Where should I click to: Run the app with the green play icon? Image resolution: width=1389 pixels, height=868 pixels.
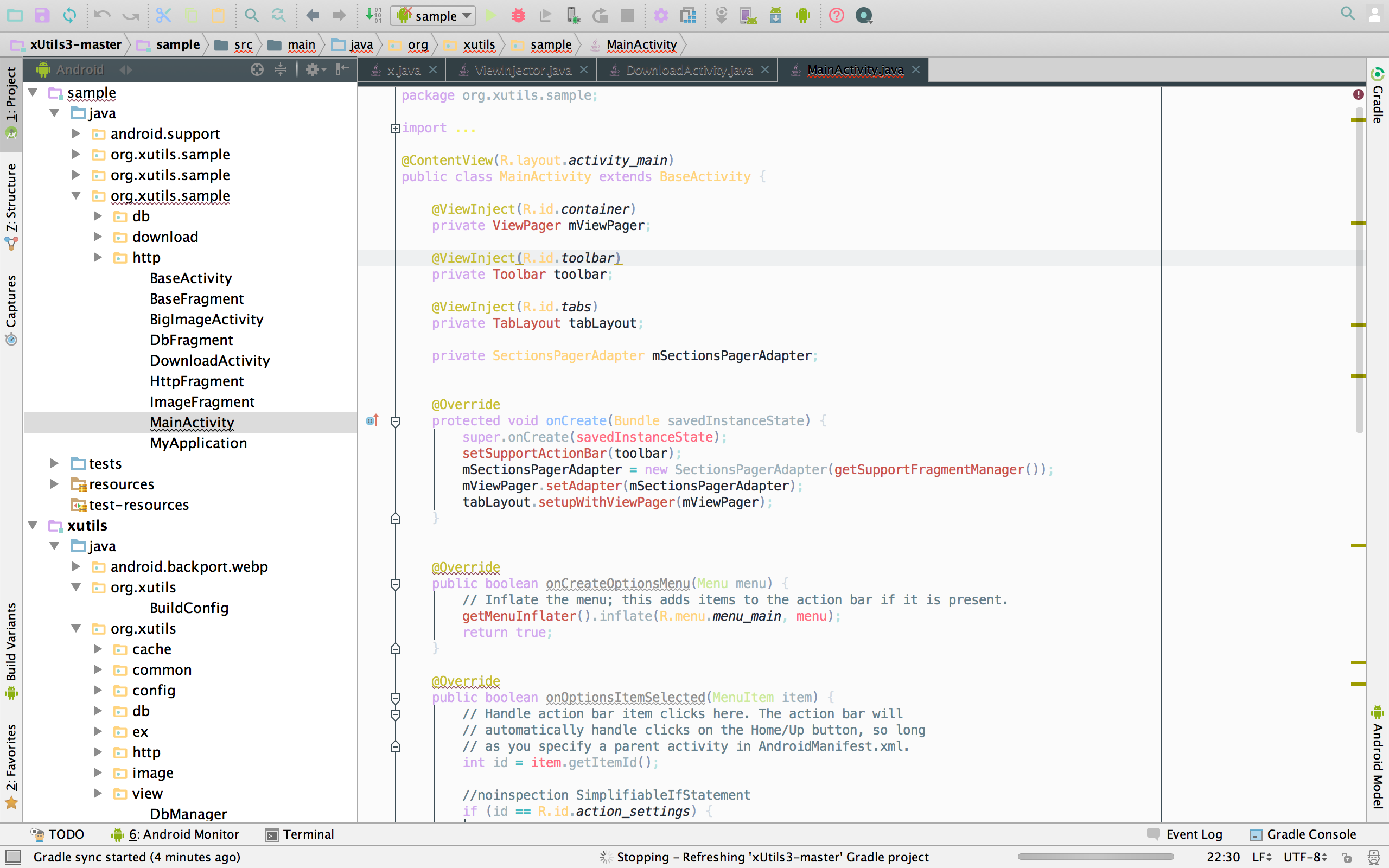click(490, 16)
